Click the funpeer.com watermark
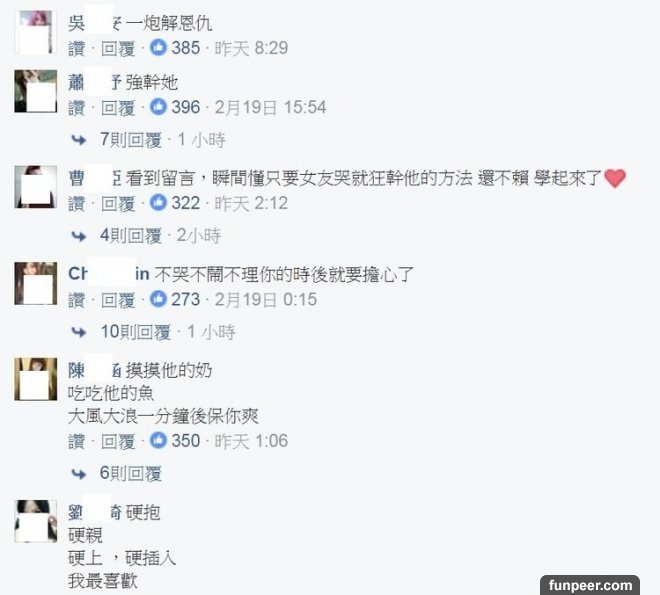 point(590,585)
